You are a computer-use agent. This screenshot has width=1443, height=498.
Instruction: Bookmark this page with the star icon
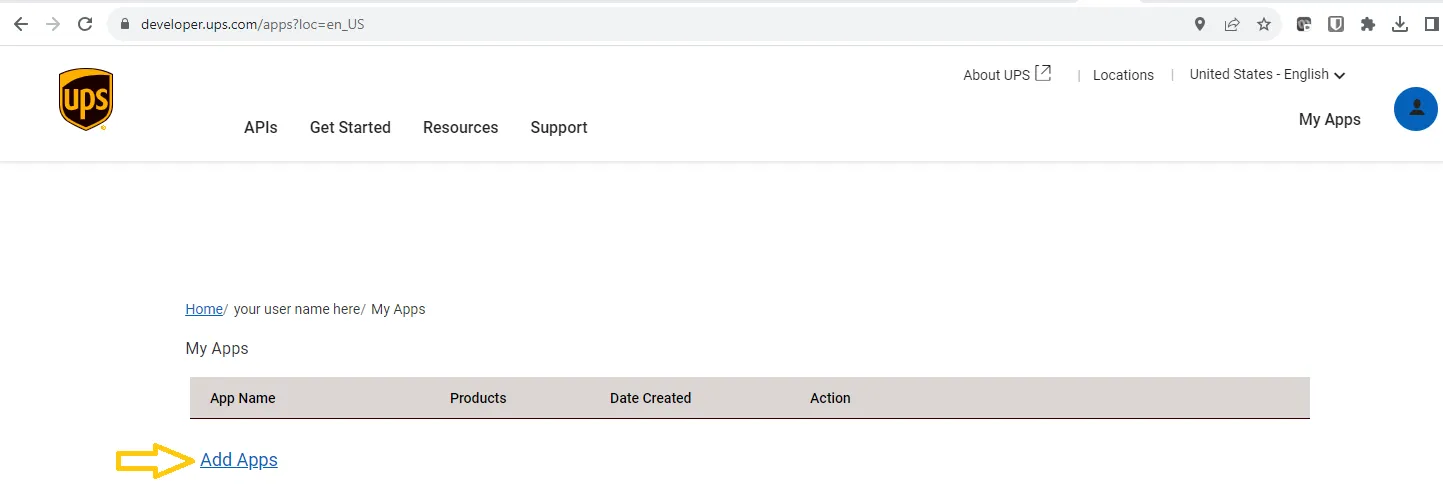tap(1264, 24)
